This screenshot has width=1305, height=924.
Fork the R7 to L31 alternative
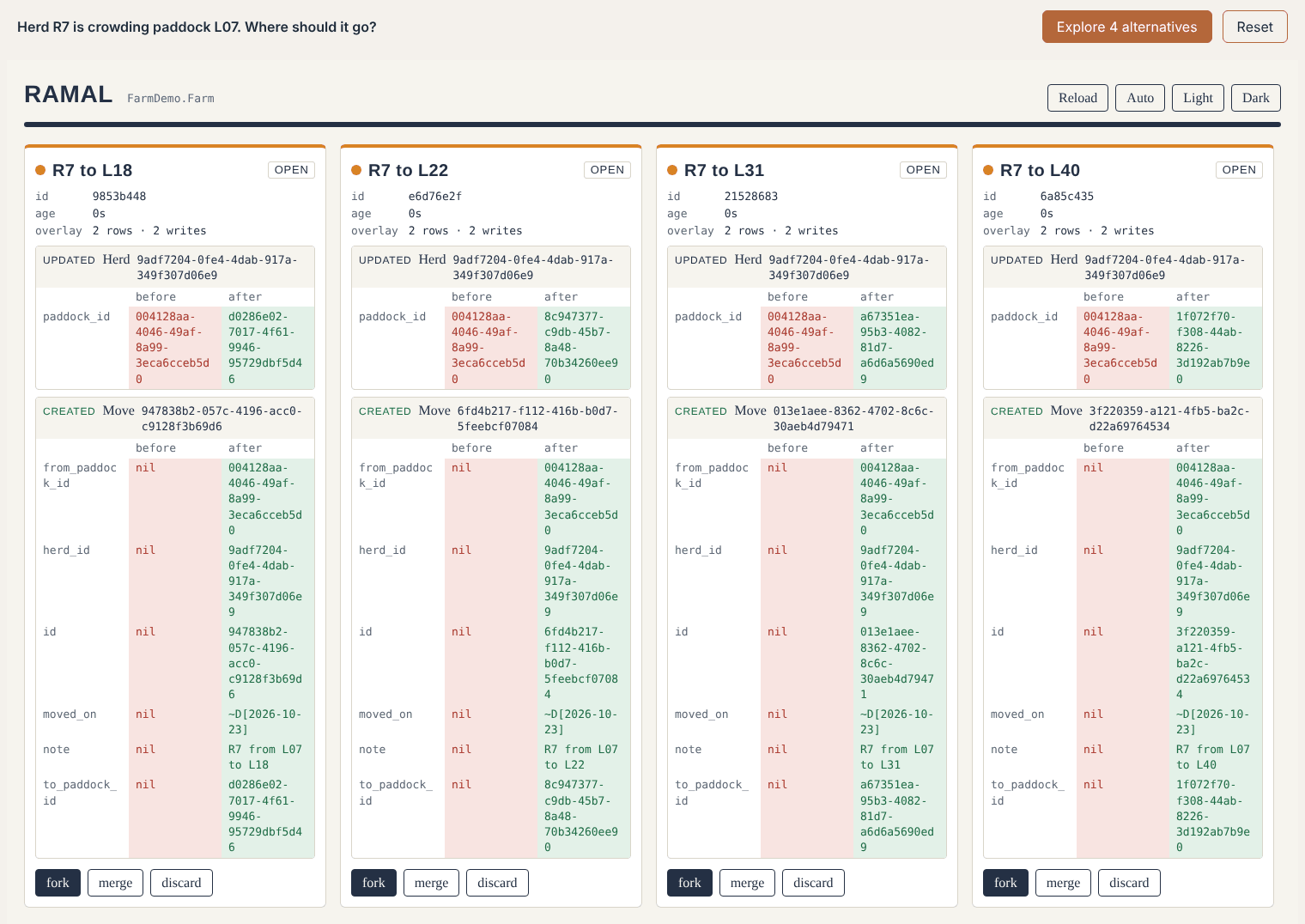click(x=689, y=883)
